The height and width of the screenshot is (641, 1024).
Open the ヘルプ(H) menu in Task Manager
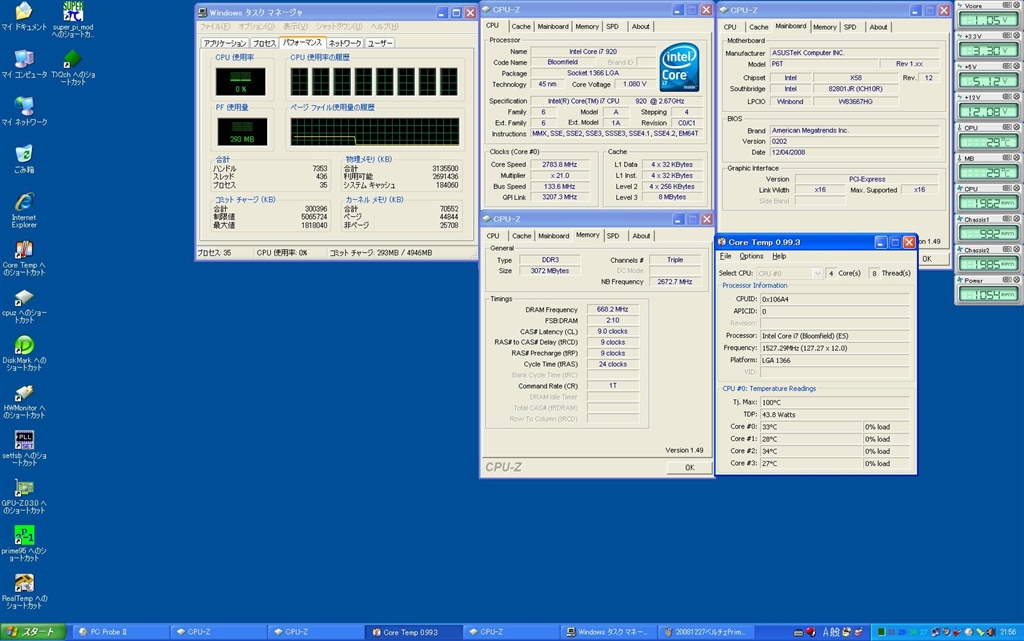tap(385, 27)
